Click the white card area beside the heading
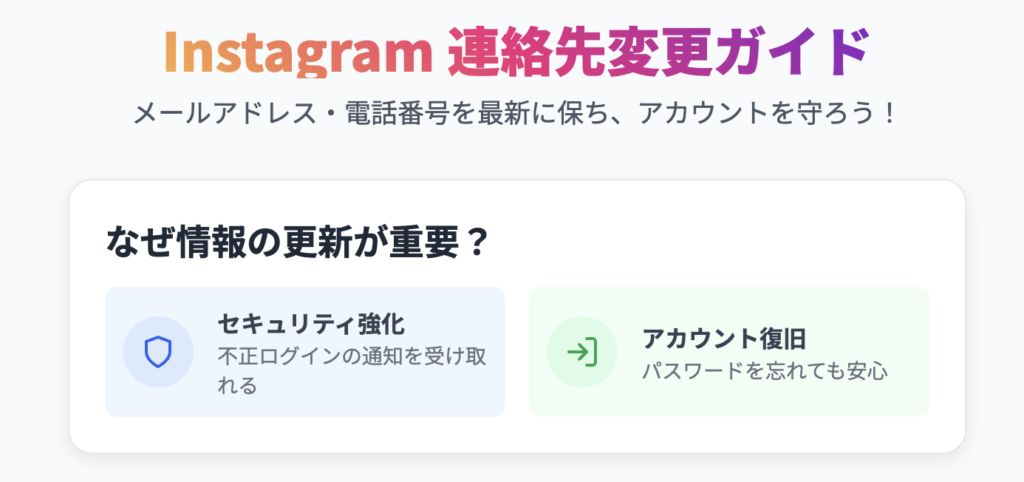This screenshot has height=482, width=1024. pyautogui.click(x=718, y=244)
